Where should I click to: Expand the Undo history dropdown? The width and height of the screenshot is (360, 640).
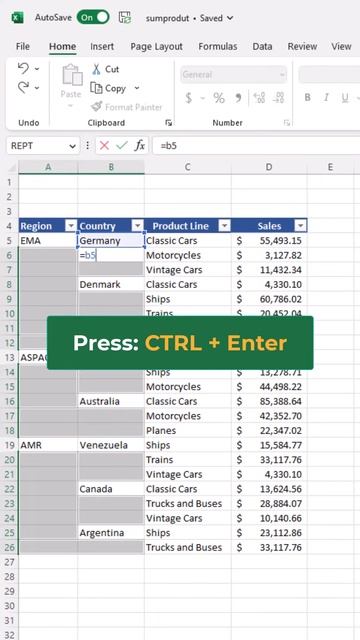[37, 69]
